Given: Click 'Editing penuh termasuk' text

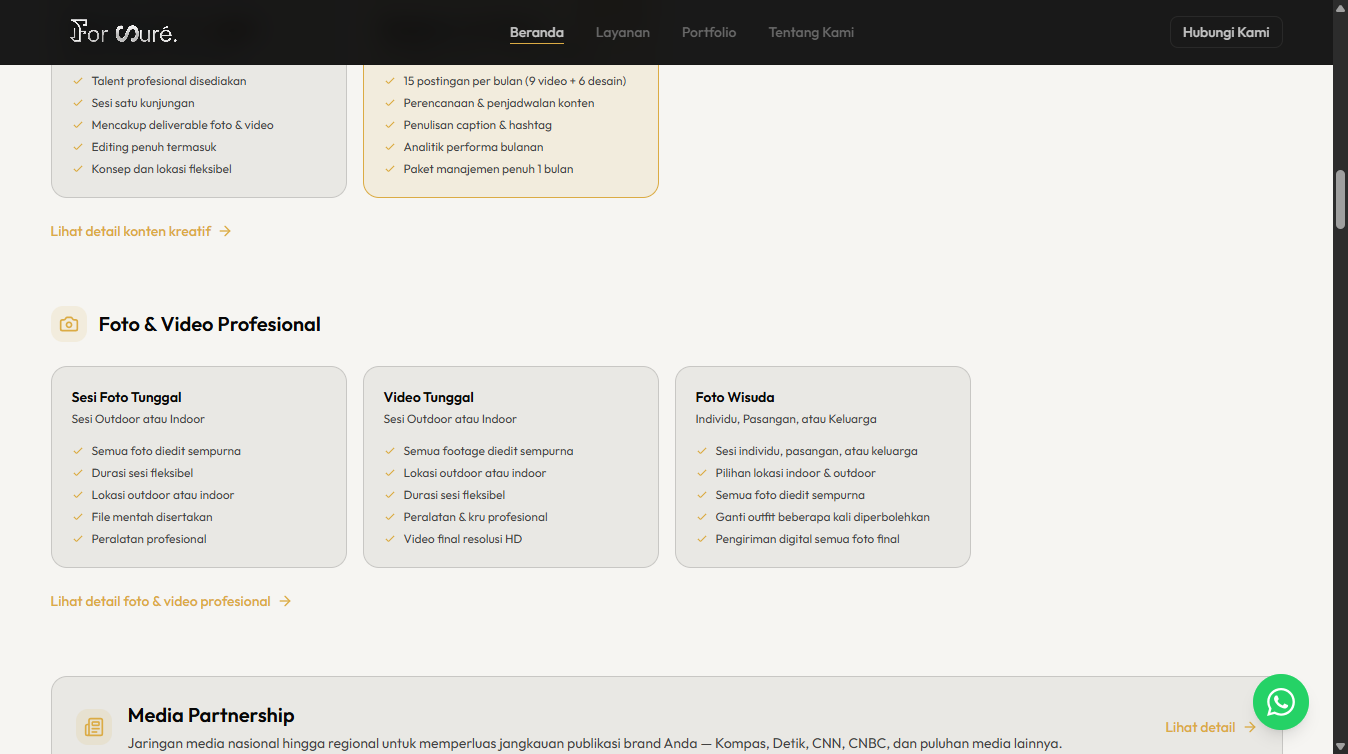Looking at the screenshot, I should coord(154,147).
